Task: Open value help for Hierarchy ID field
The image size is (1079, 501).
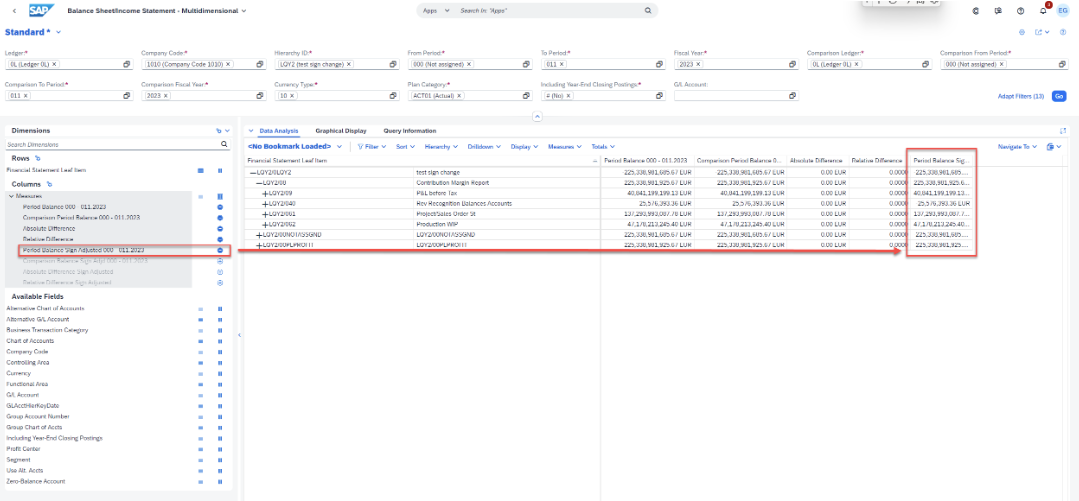Action: tap(392, 64)
